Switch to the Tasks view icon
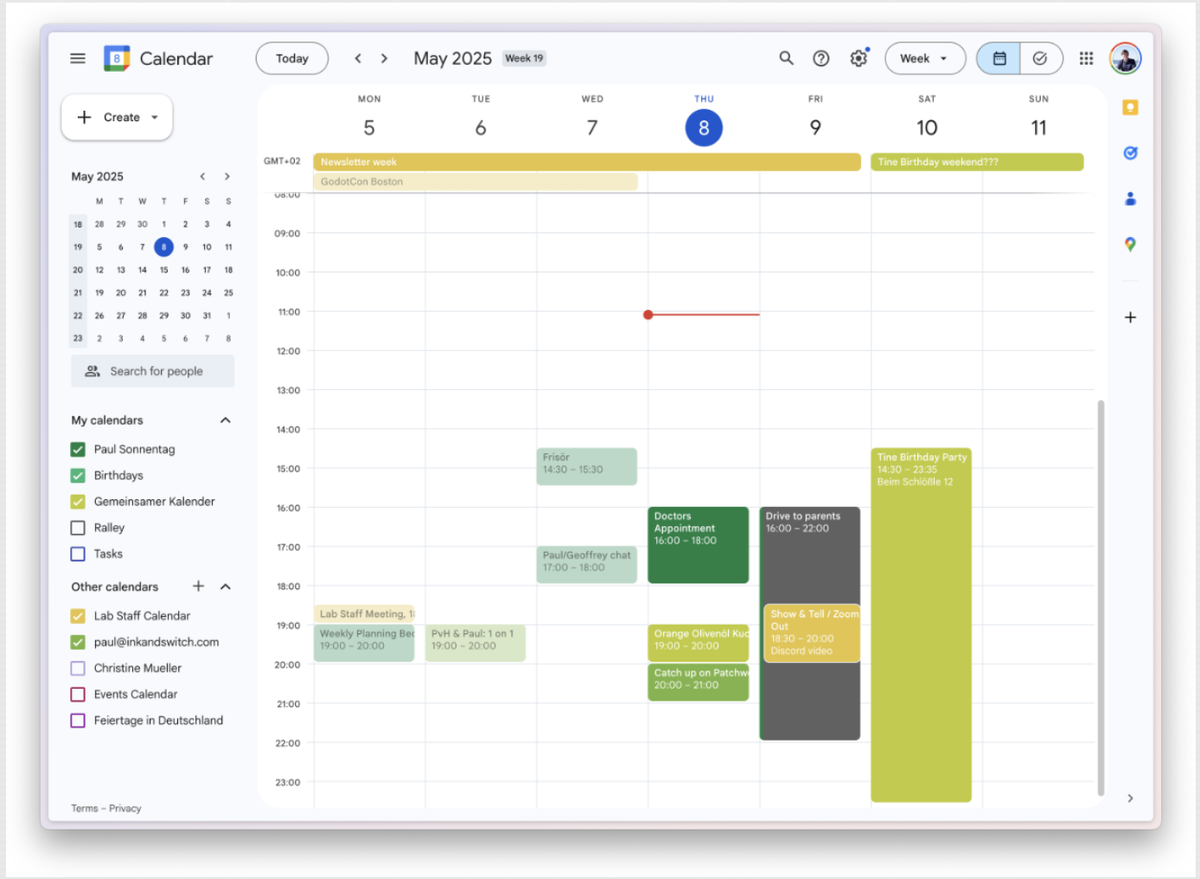This screenshot has width=1200, height=879. pyautogui.click(x=1040, y=58)
